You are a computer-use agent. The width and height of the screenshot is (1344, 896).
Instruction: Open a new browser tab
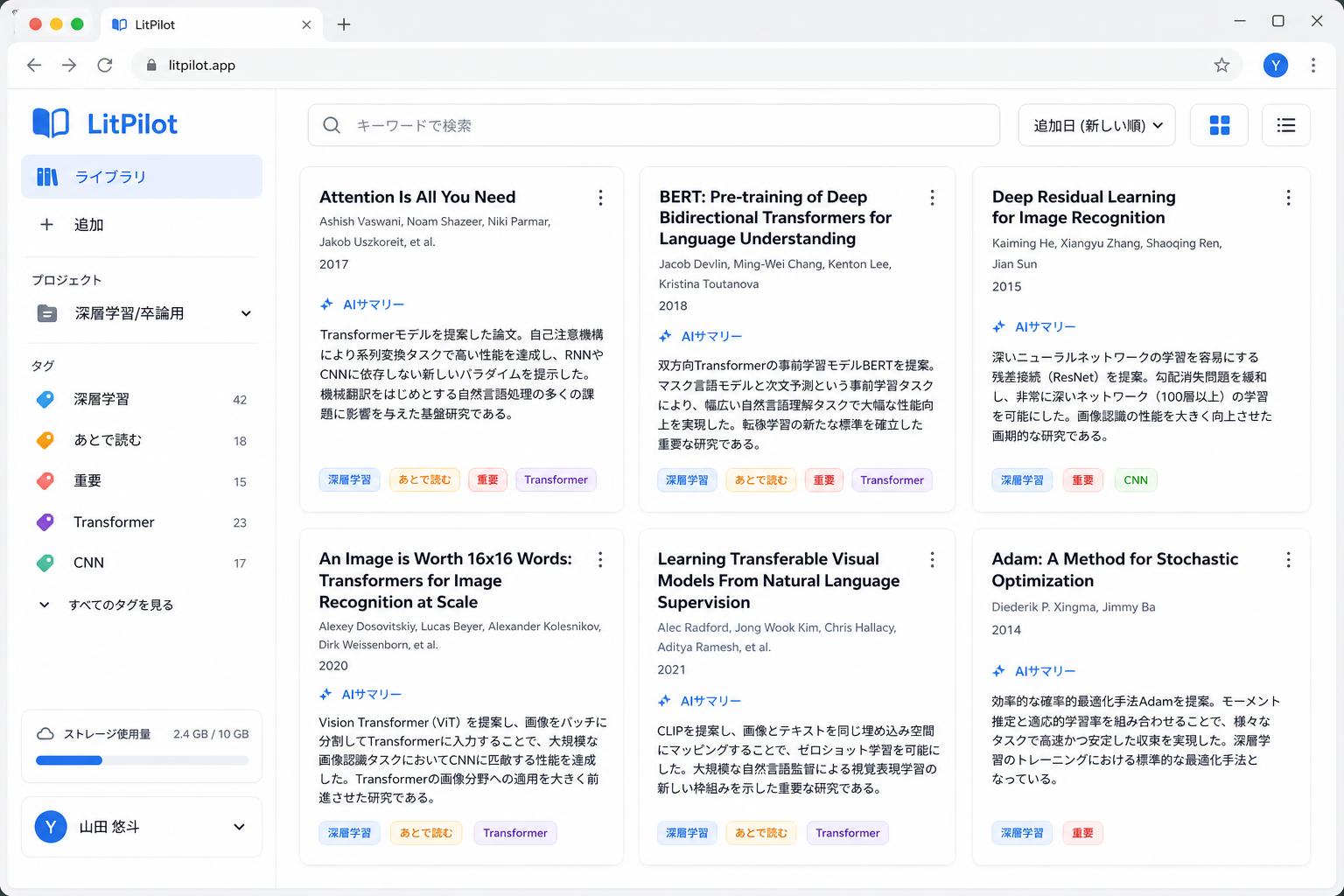pos(344,24)
